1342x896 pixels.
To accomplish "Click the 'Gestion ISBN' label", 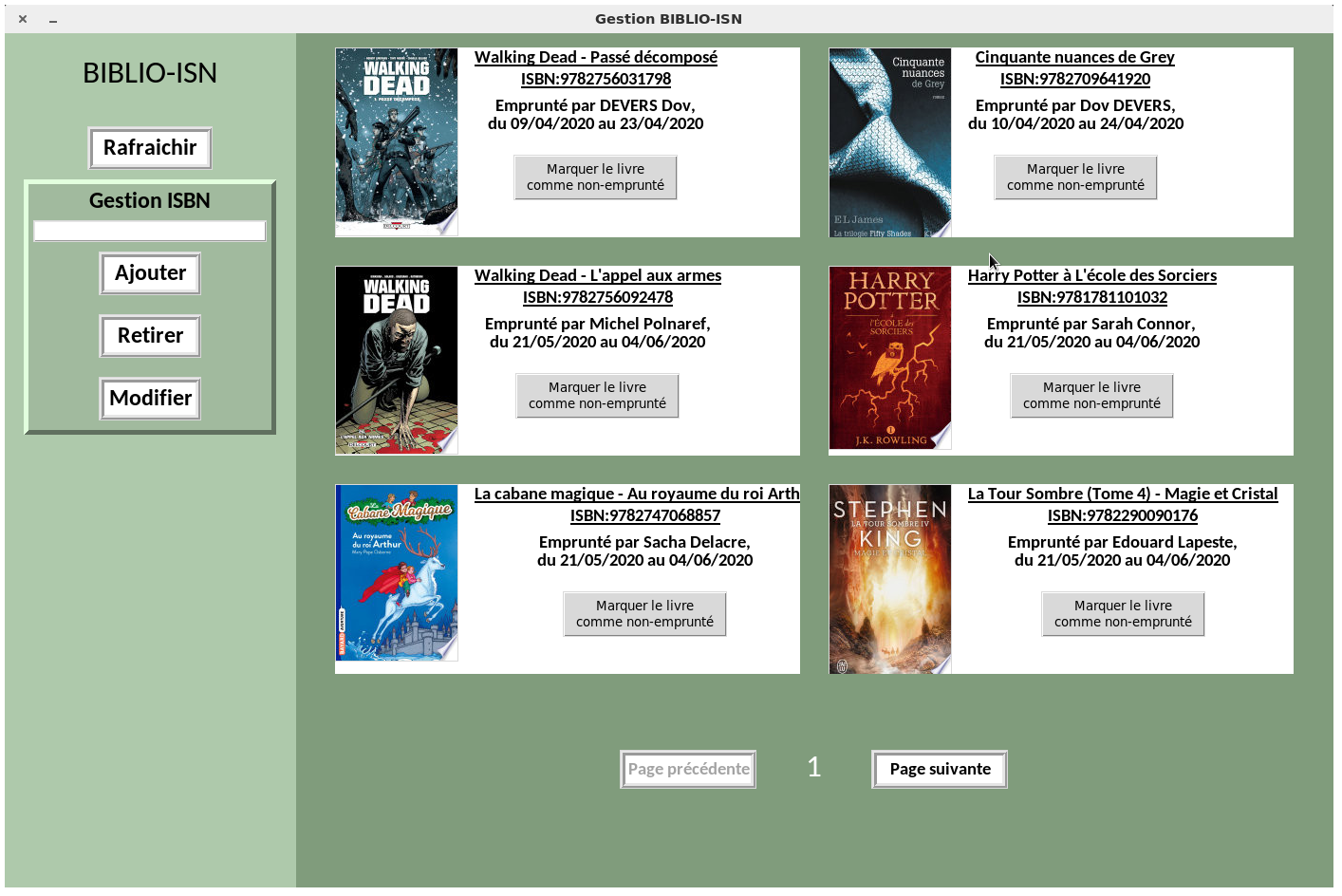I will (150, 201).
